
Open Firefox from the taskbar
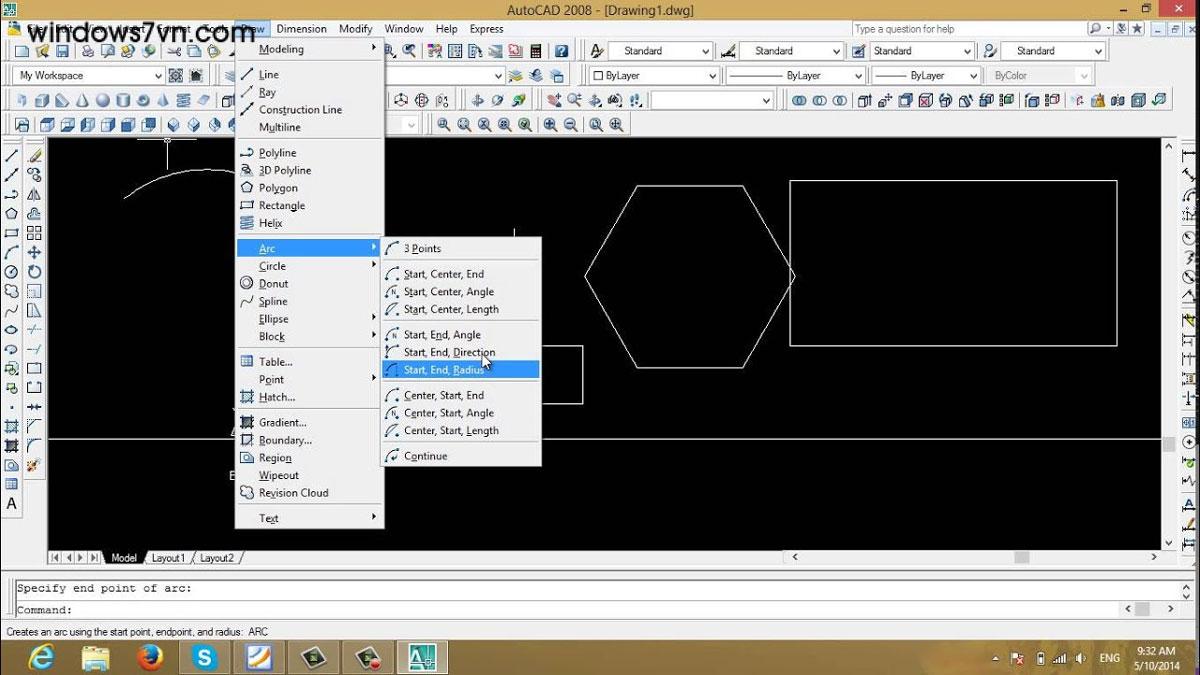(151, 657)
